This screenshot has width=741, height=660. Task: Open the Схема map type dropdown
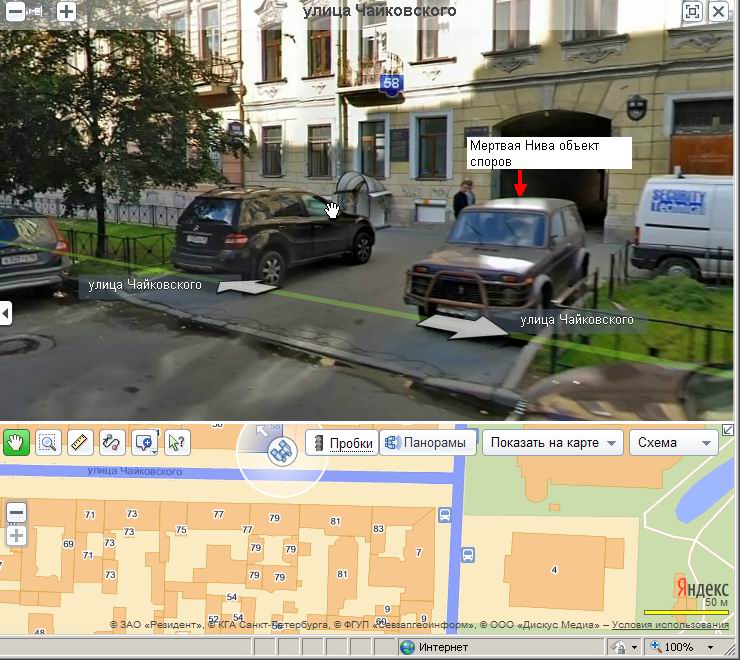point(673,443)
